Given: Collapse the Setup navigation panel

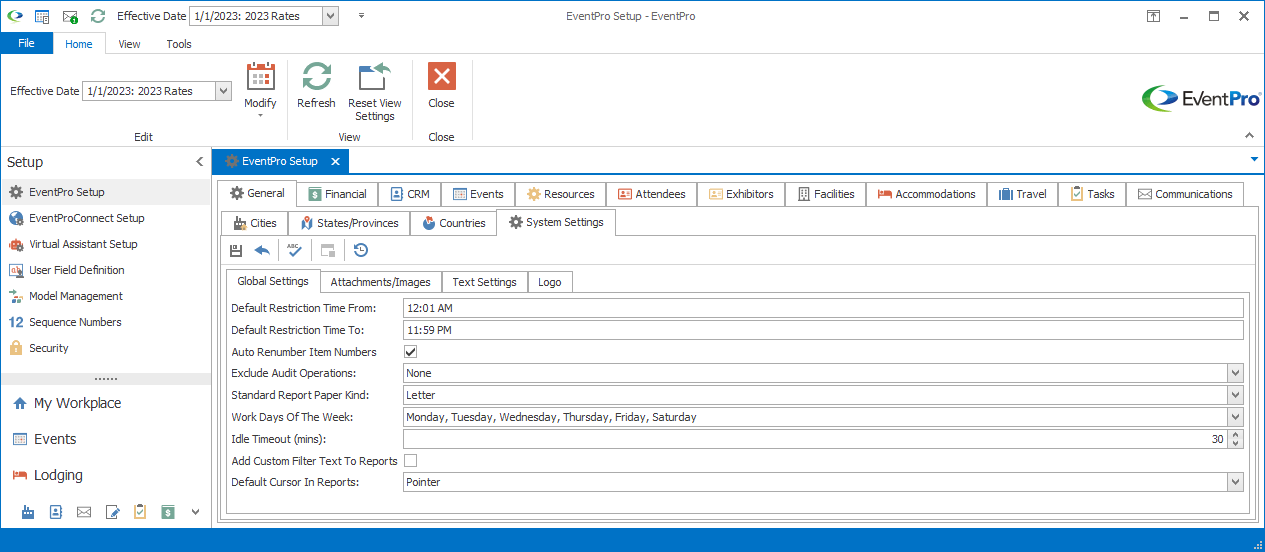Looking at the screenshot, I should point(199,162).
